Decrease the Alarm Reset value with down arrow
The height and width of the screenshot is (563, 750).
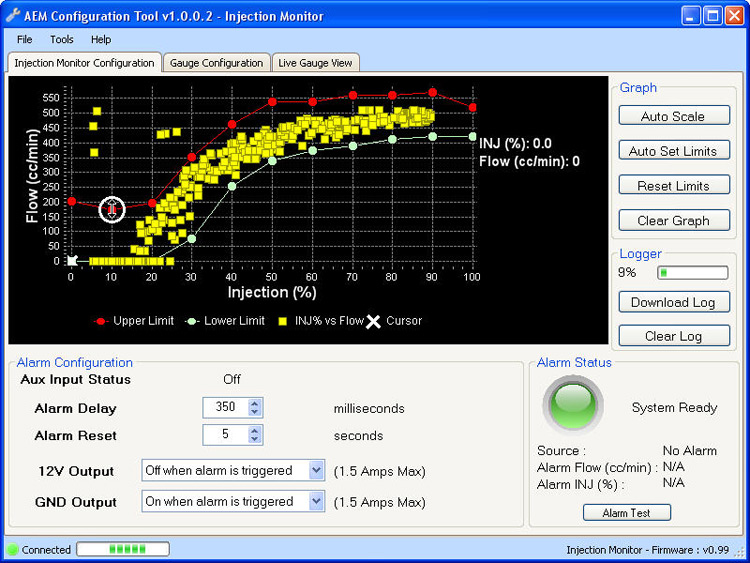click(x=255, y=440)
